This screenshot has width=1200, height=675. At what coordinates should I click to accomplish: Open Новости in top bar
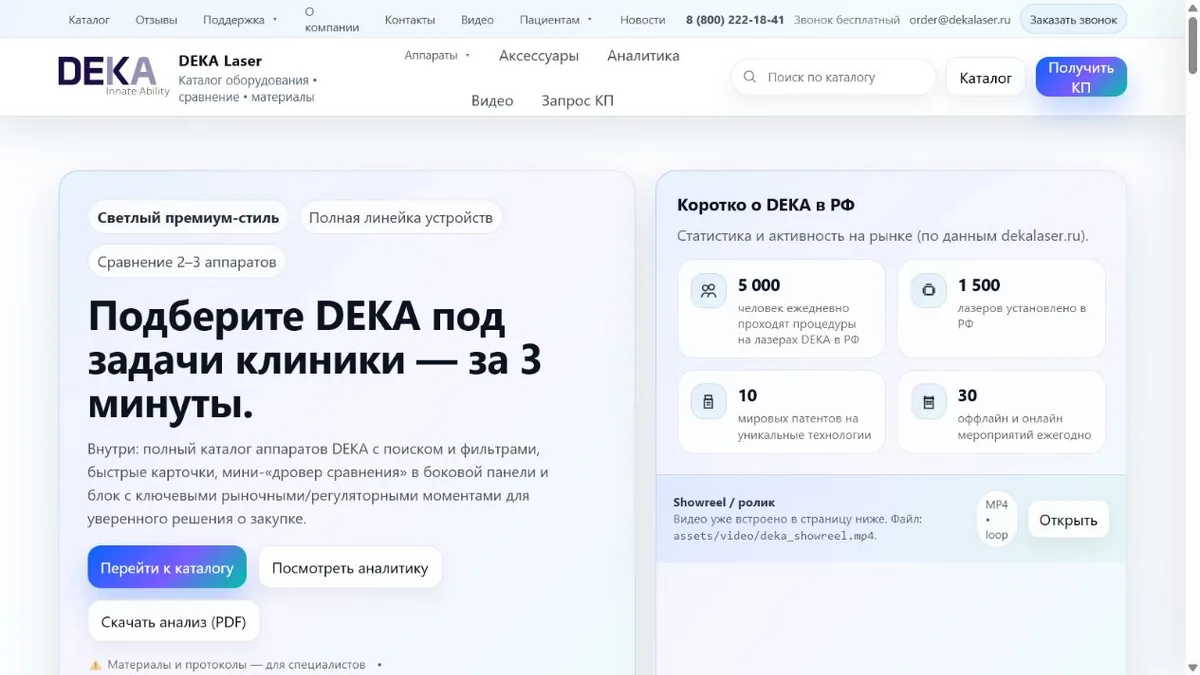(642, 19)
